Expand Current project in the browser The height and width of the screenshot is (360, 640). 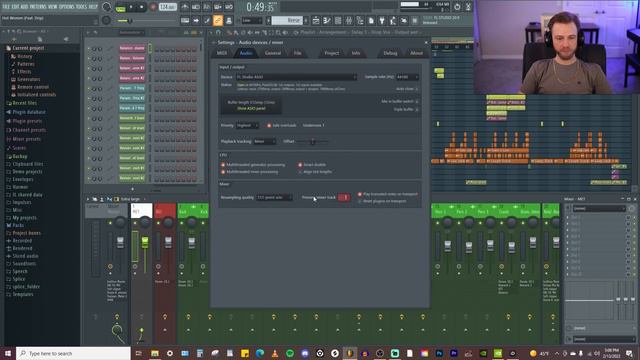coord(28,48)
